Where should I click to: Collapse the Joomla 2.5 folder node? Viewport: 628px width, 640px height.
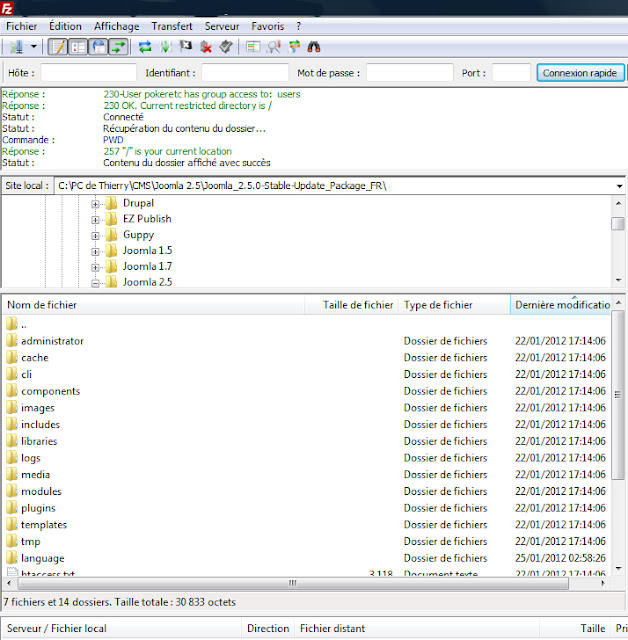point(95,283)
